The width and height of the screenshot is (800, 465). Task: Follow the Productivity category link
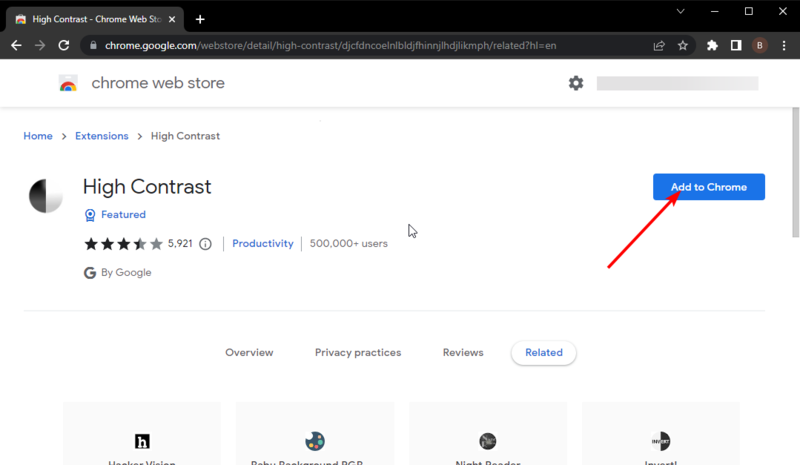pyautogui.click(x=263, y=244)
